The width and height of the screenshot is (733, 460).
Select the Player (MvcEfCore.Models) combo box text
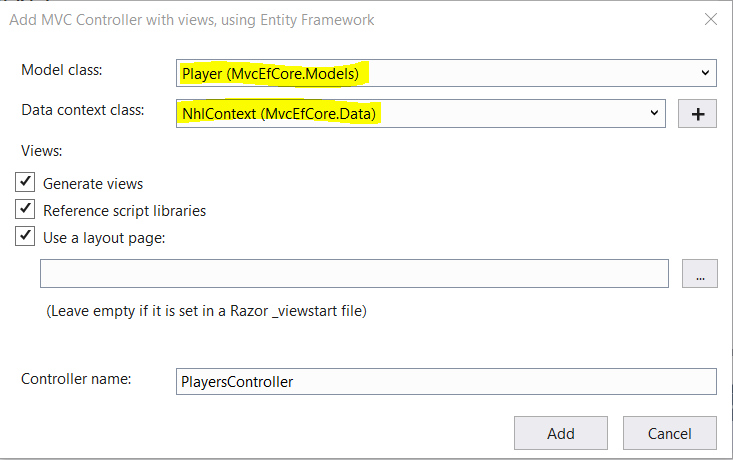pos(271,73)
